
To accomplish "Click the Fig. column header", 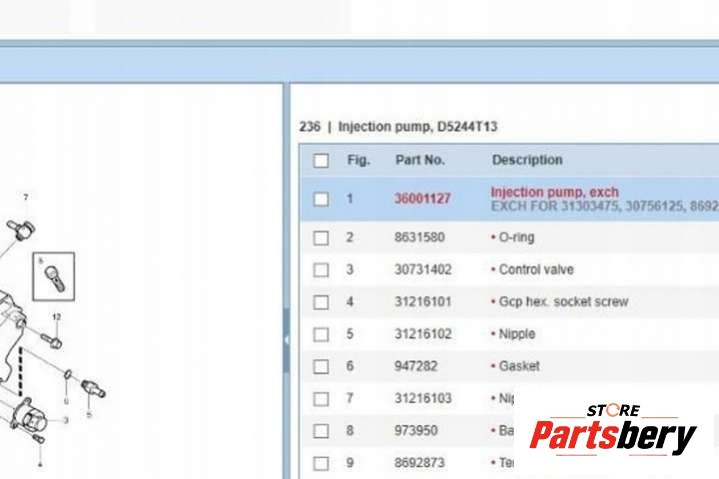I will (358, 160).
